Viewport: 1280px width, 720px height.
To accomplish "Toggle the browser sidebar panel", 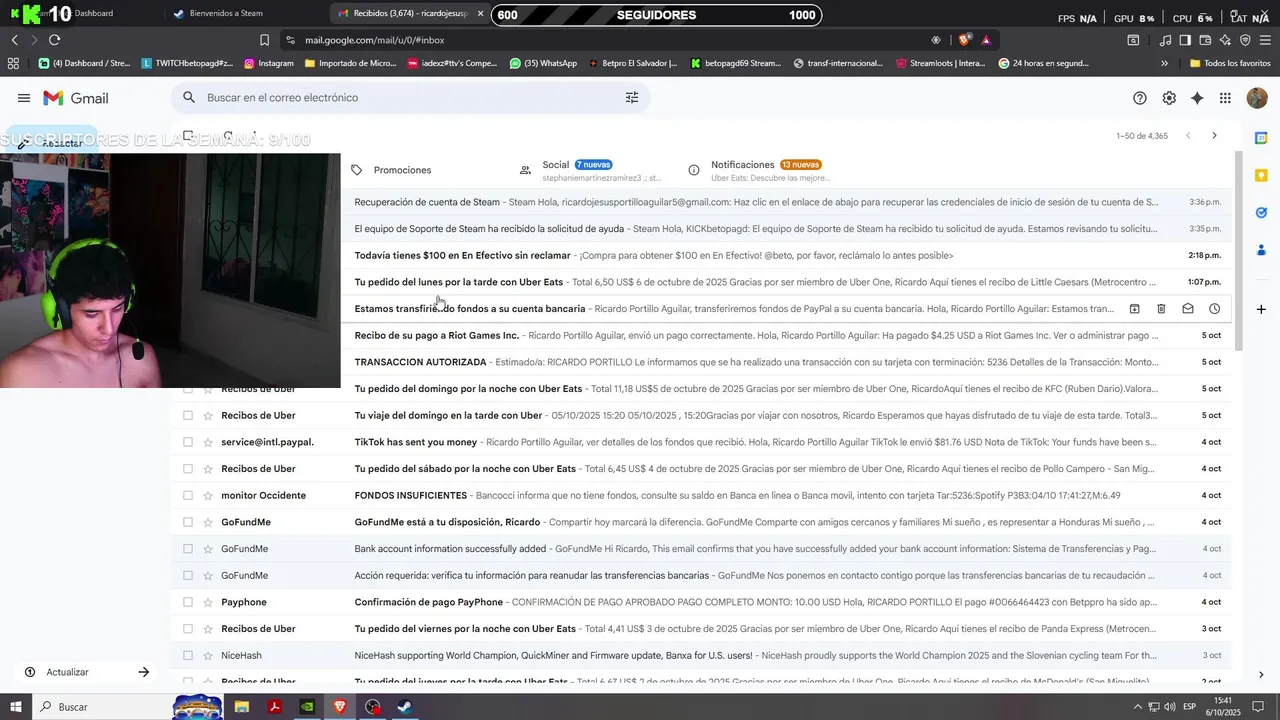I will [1185, 40].
